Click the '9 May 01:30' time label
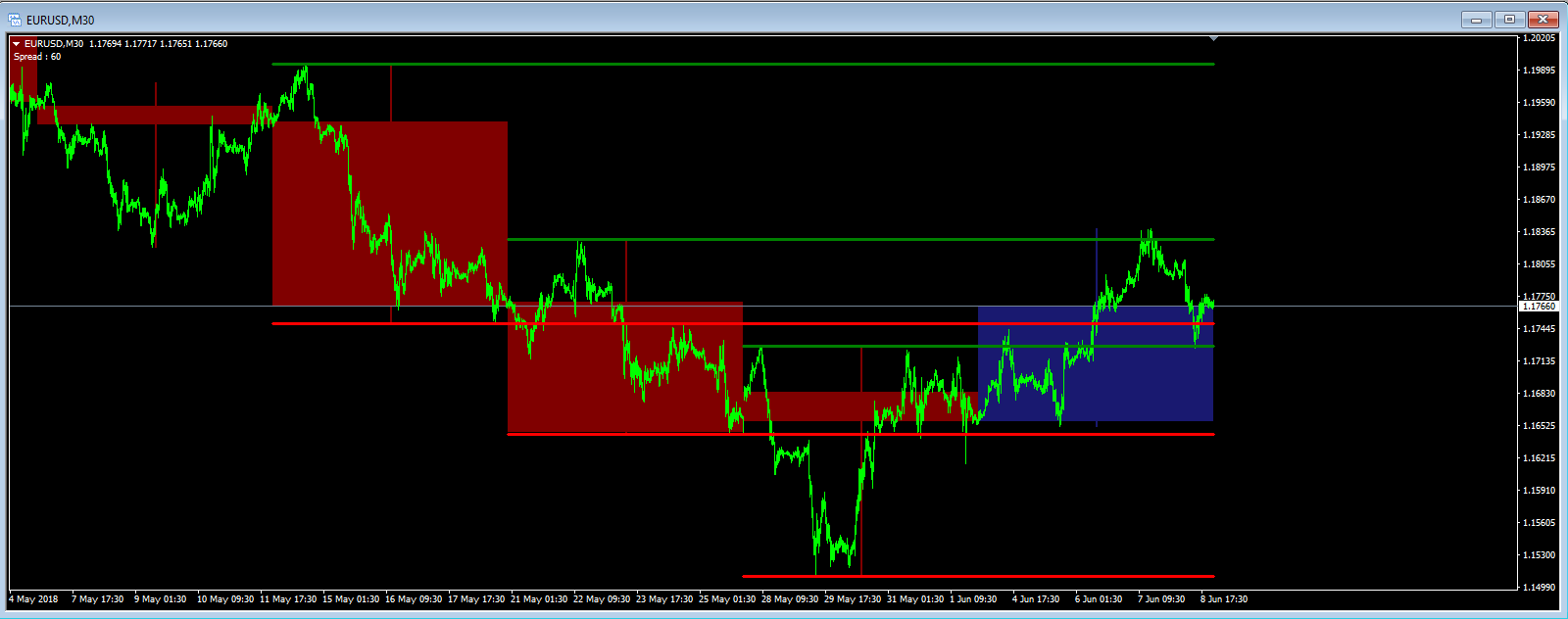Viewport: 1568px width, 619px height. (x=160, y=599)
